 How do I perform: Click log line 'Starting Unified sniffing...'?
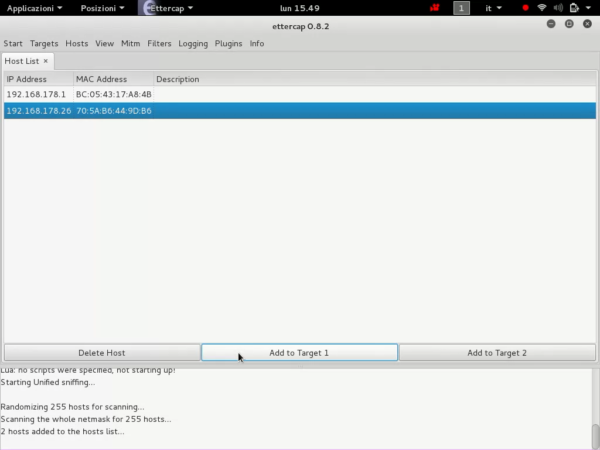pyautogui.click(x=48, y=382)
